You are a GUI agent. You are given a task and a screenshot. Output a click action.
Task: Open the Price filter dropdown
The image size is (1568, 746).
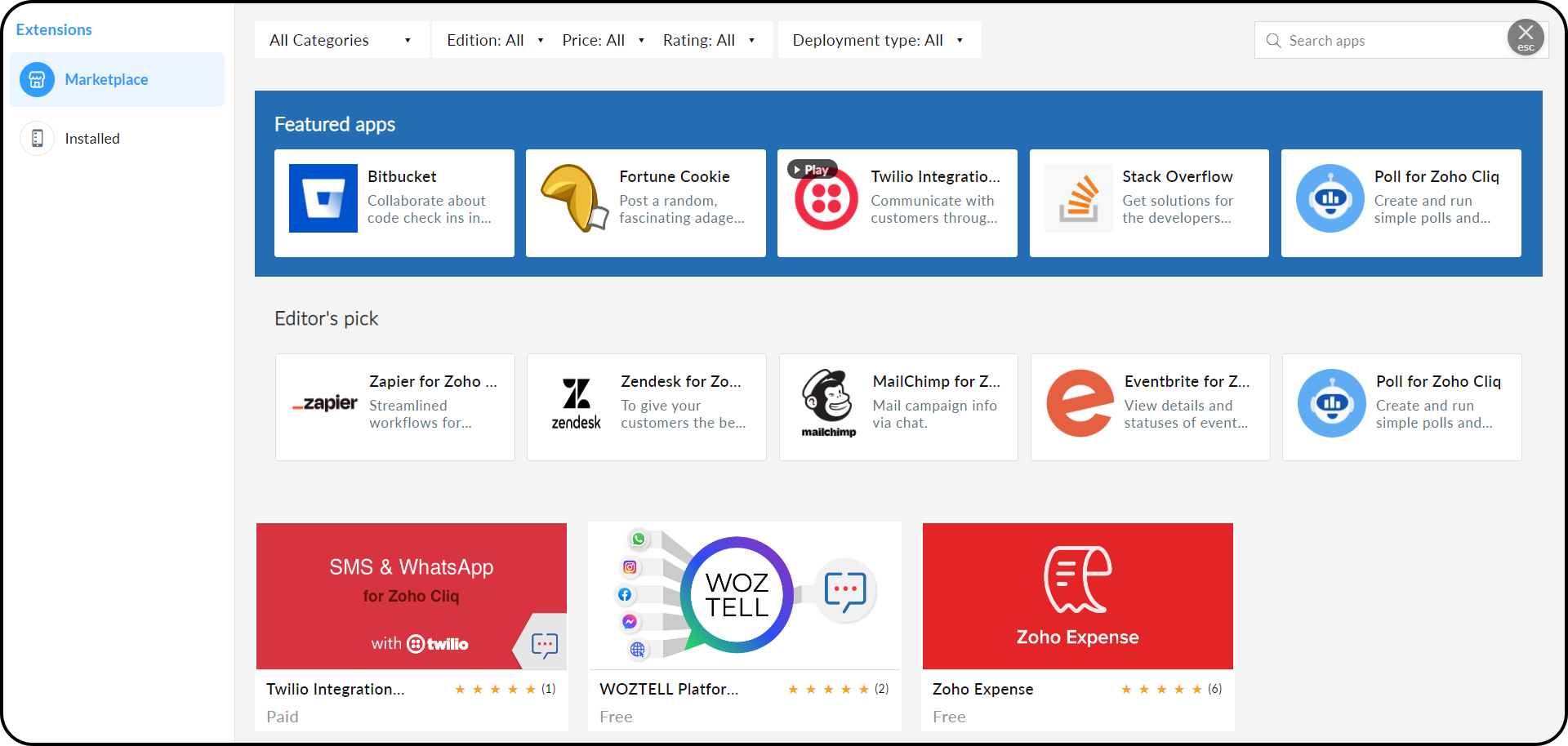point(603,40)
